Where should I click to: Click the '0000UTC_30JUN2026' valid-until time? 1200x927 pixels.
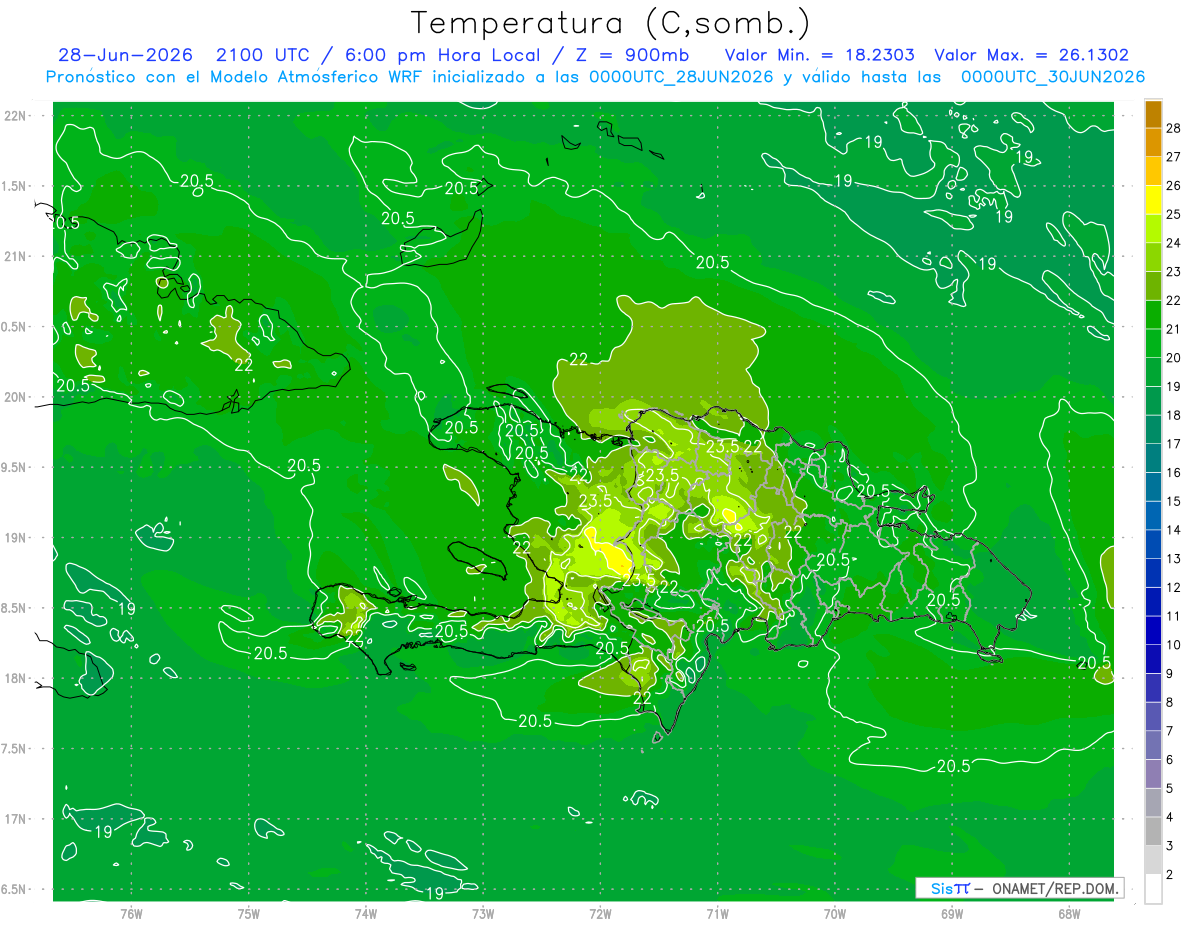point(1053,77)
